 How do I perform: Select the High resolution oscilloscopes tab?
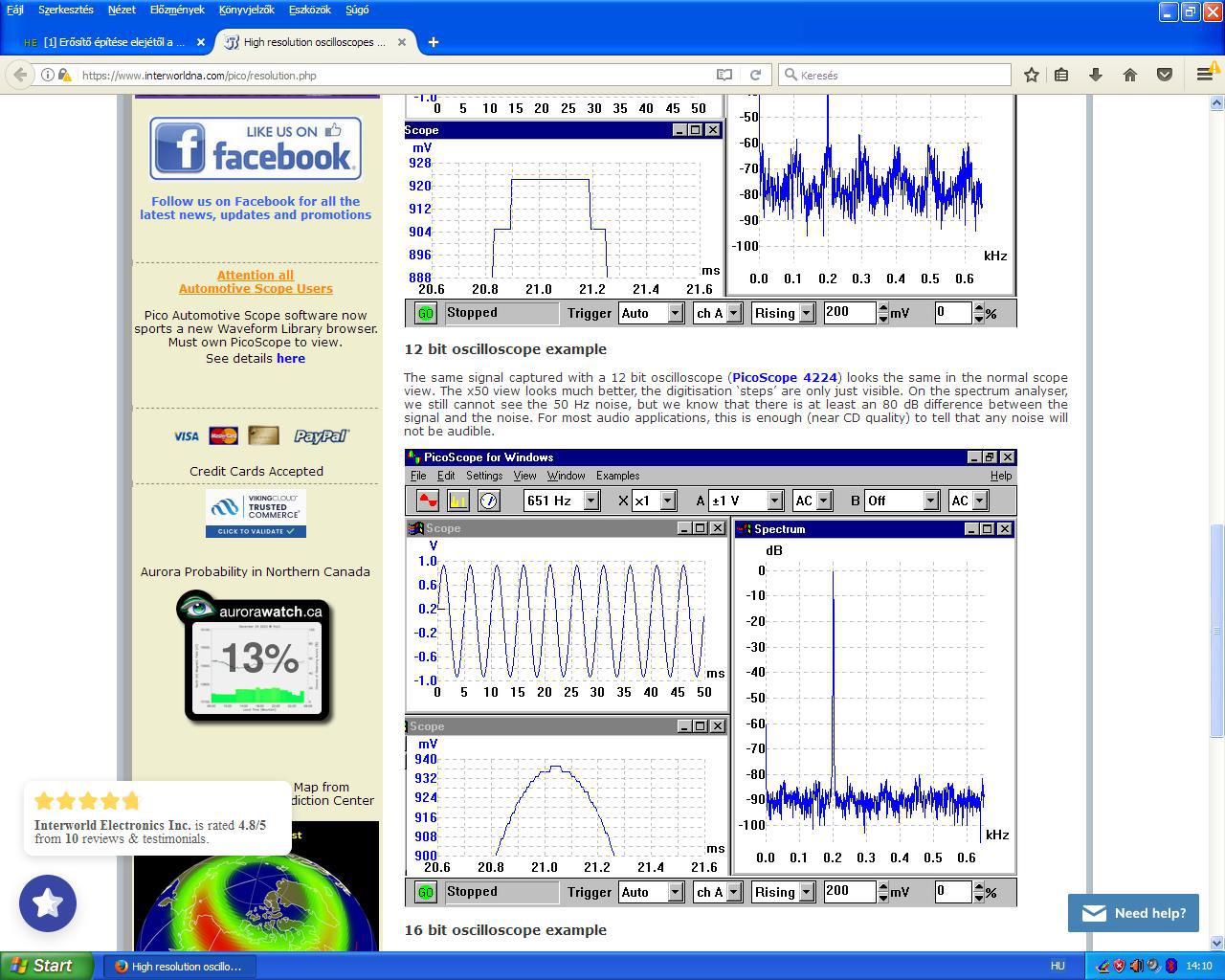pyautogui.click(x=315, y=42)
